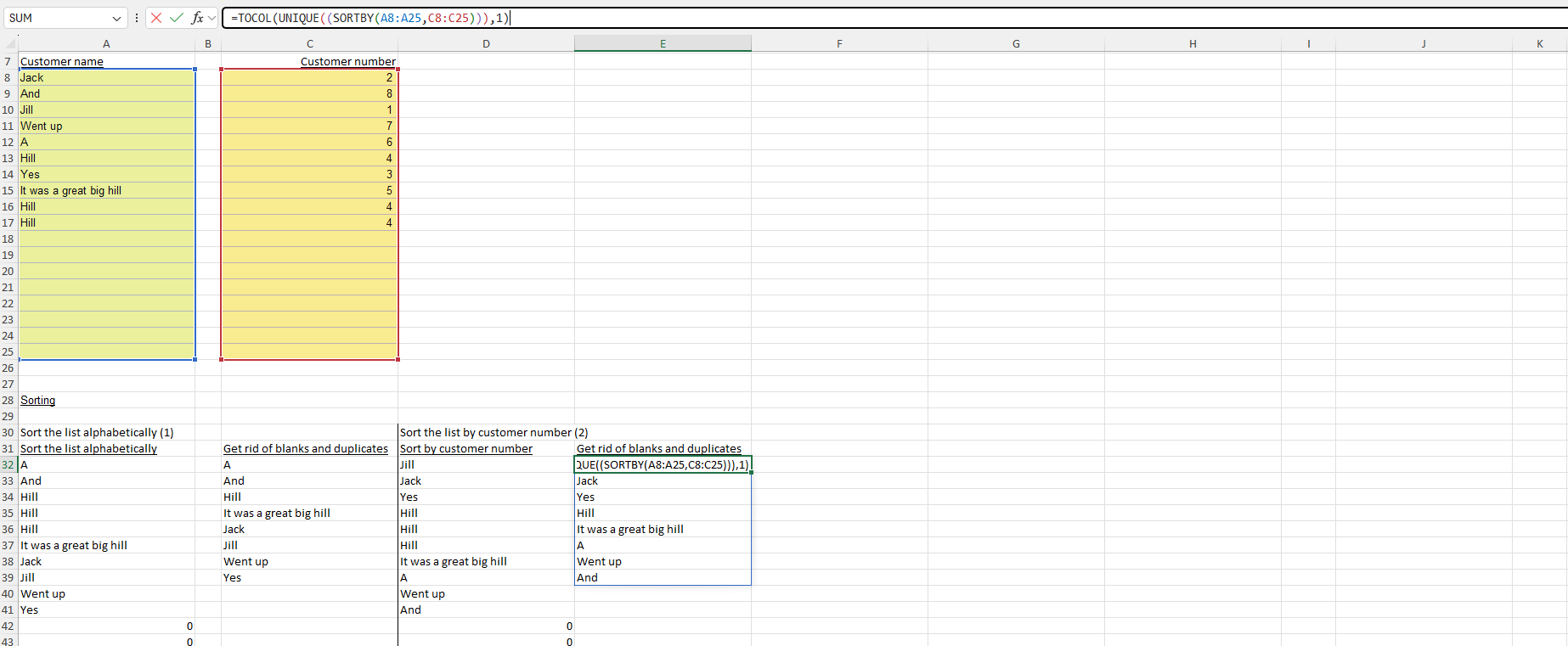1568x646 pixels.
Task: Select the active formula cell E32
Action: [663, 464]
